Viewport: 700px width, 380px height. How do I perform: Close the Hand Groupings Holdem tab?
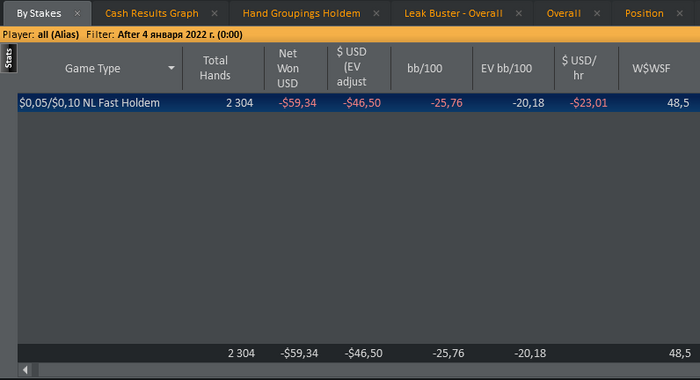(x=376, y=13)
